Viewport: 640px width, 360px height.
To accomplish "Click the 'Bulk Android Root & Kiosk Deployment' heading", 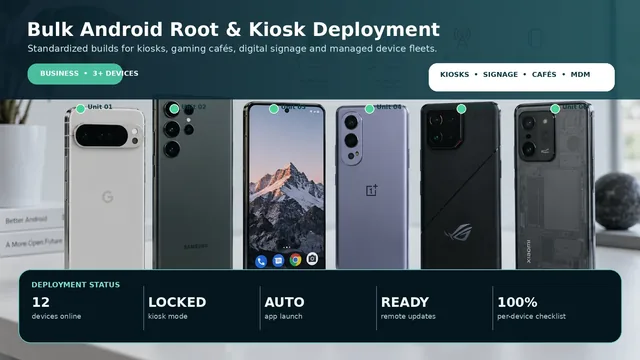I will point(233,29).
